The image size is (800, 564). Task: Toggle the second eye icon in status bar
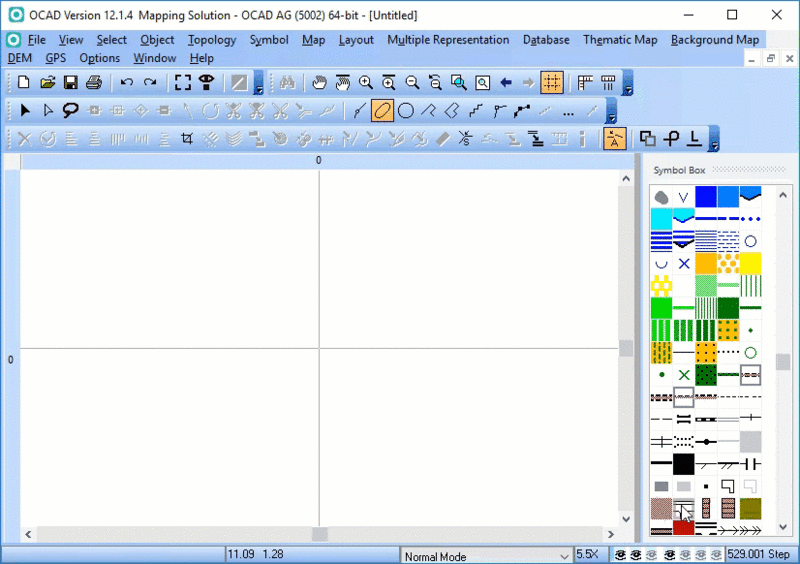(x=636, y=555)
